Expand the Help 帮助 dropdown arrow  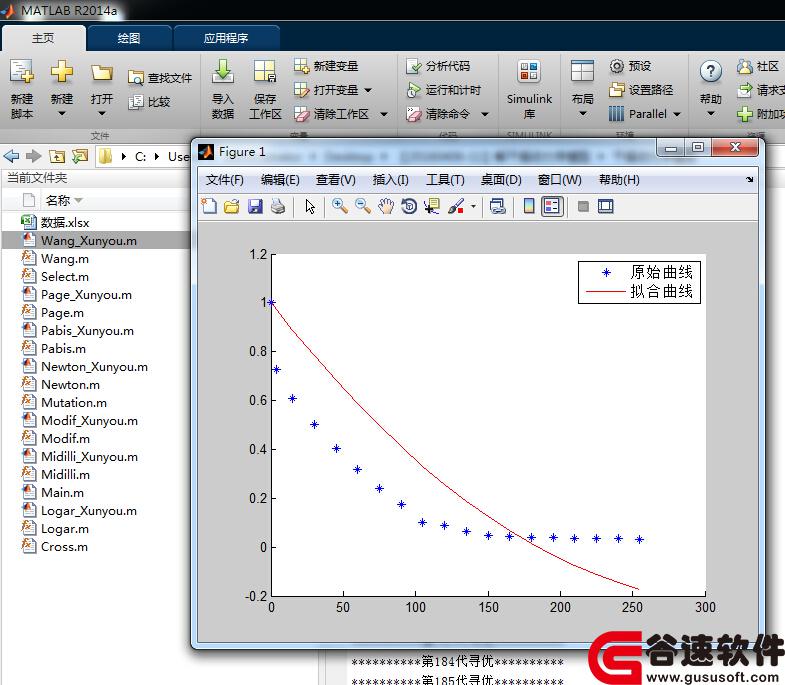pos(710,114)
